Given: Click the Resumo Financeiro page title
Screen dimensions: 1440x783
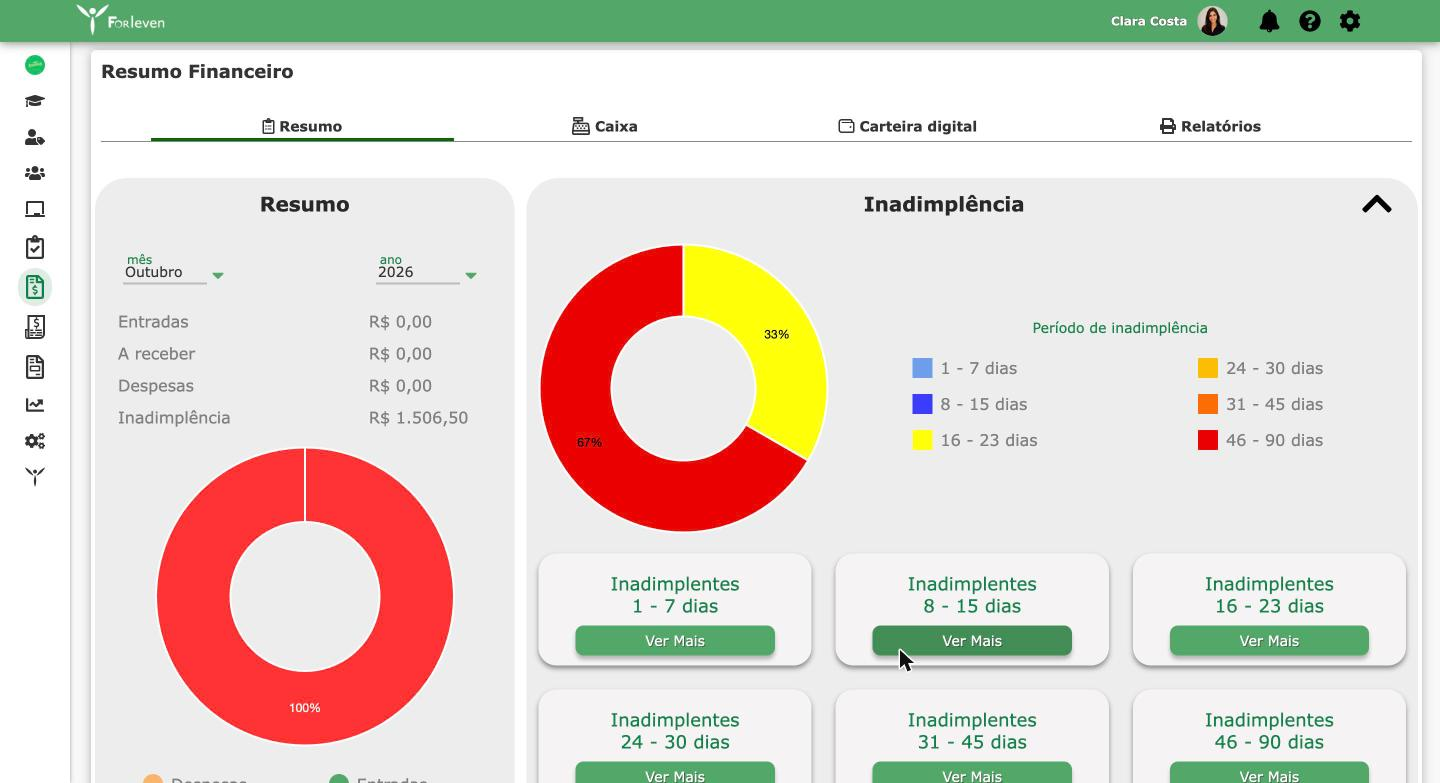Looking at the screenshot, I should click(x=197, y=72).
